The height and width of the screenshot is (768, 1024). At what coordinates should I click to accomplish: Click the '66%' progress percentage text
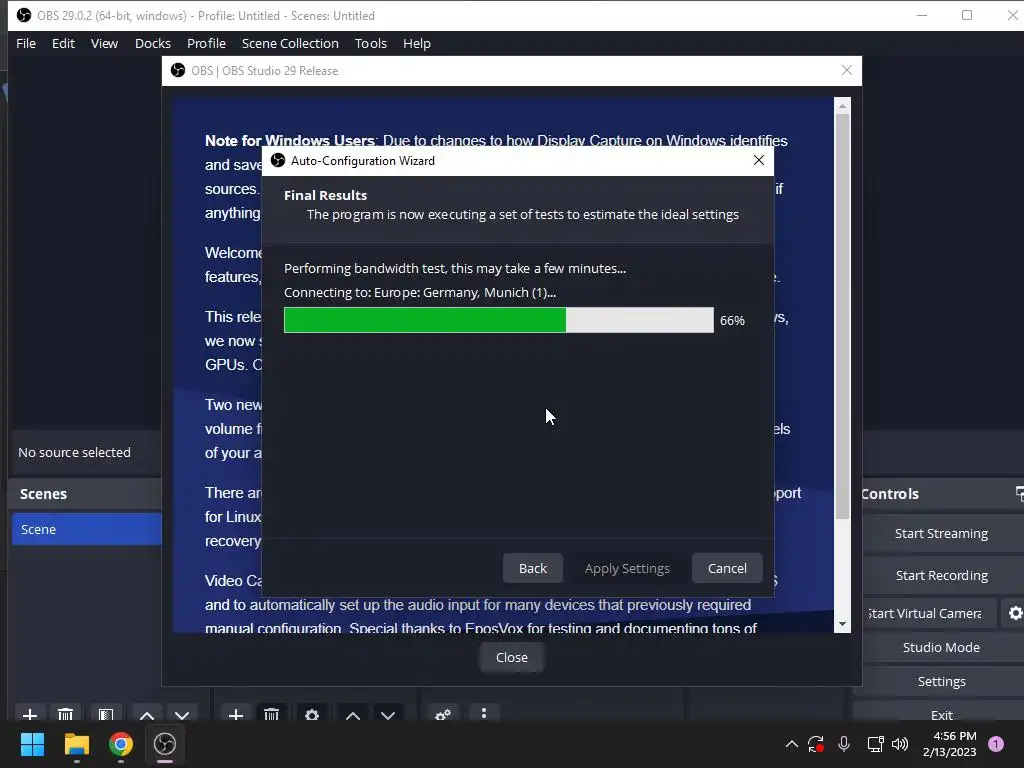point(732,321)
